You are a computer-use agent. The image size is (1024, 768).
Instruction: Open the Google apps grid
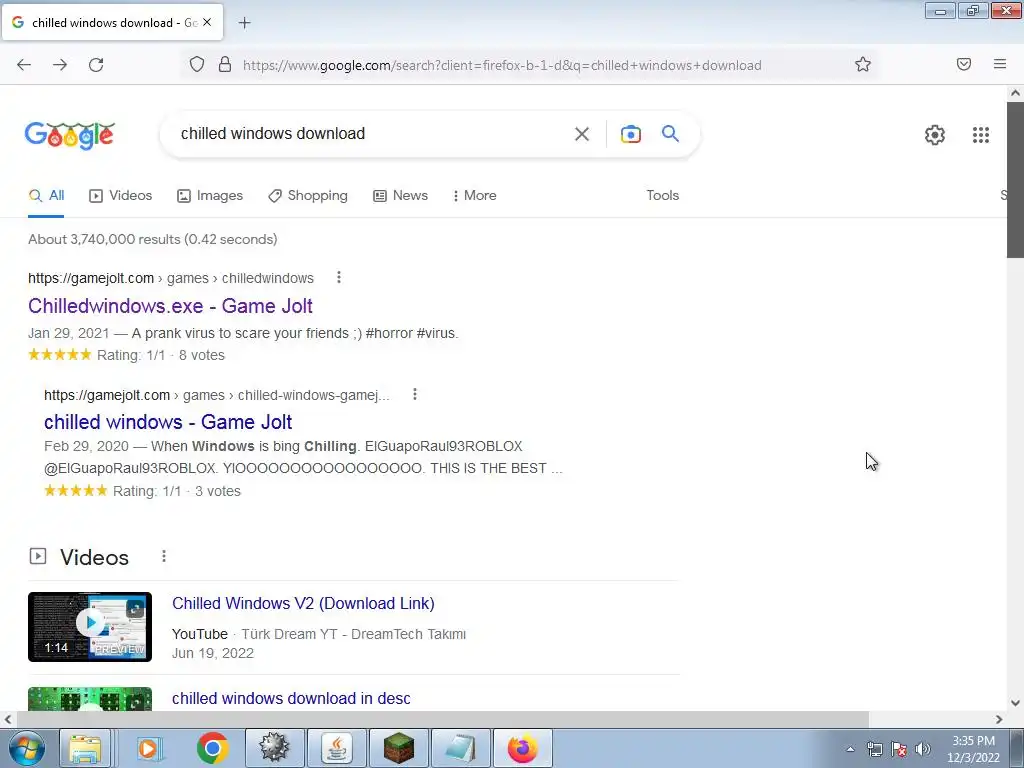pyautogui.click(x=981, y=135)
